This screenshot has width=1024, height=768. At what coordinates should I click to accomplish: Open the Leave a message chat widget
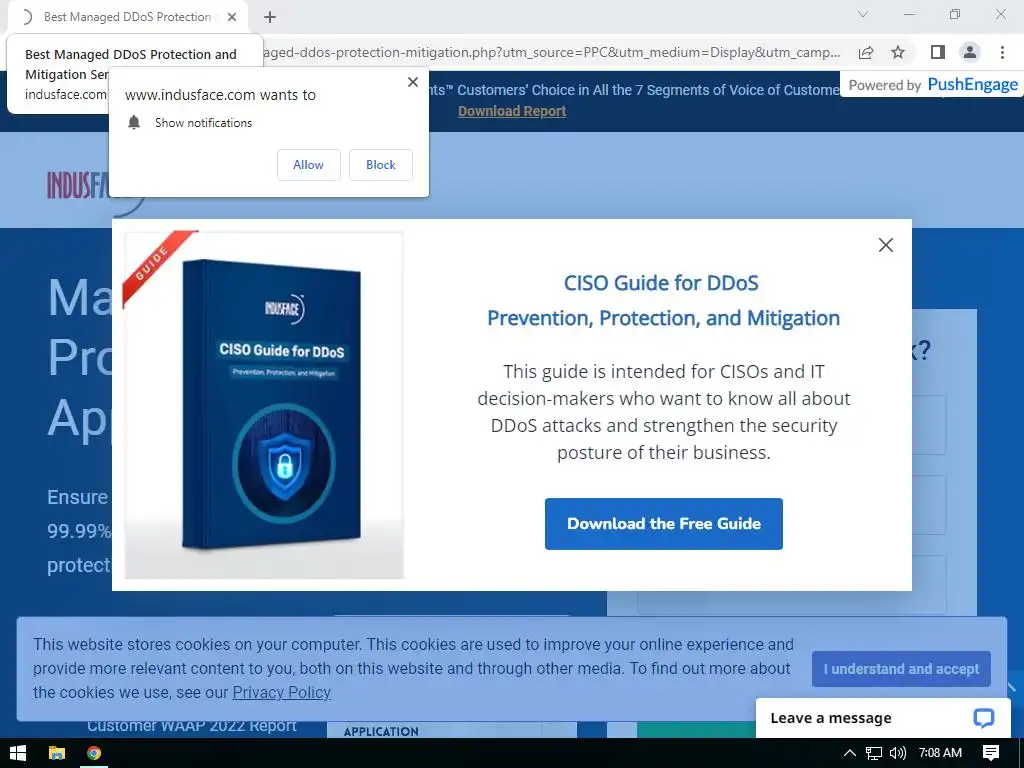tap(883, 718)
